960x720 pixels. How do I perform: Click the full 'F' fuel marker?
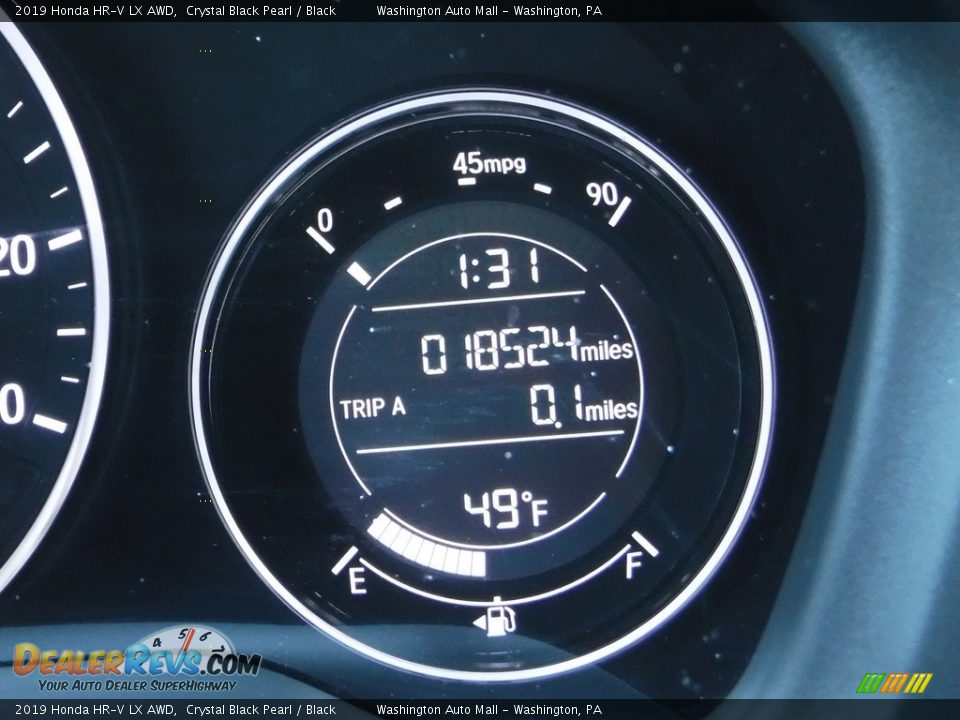tap(633, 565)
